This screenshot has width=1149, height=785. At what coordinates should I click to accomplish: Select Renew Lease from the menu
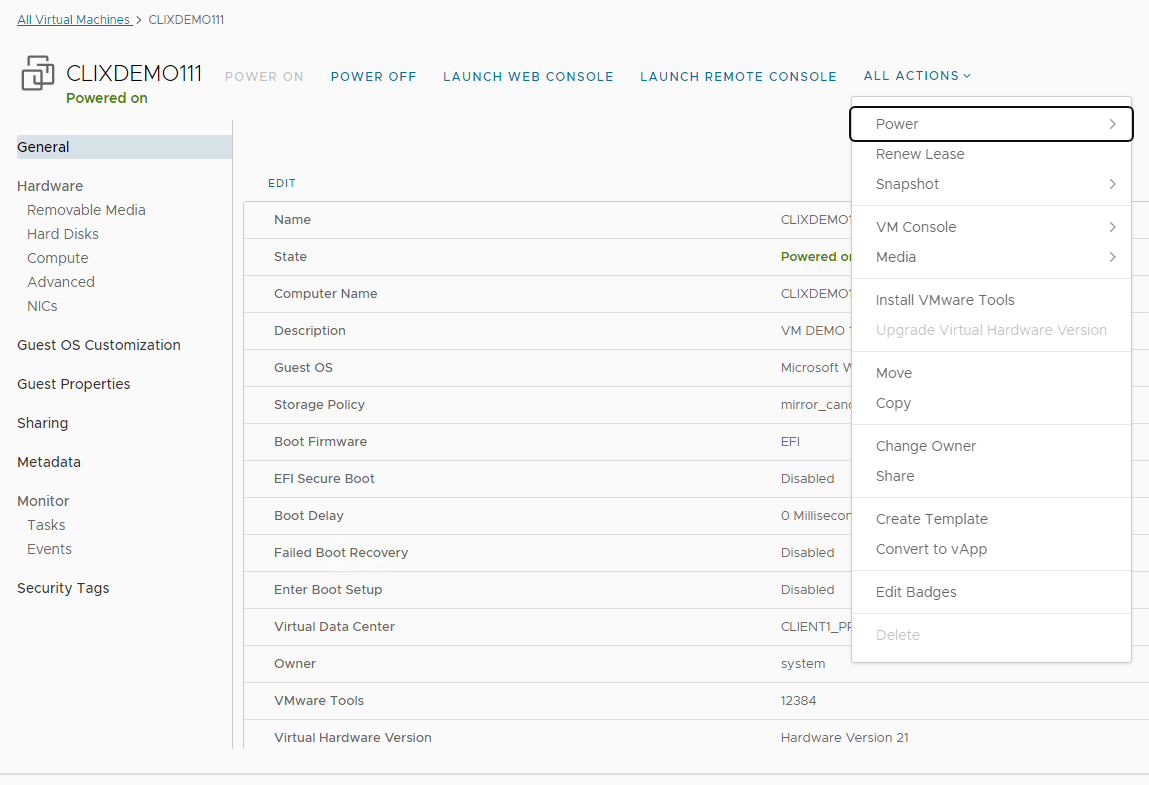pyautogui.click(x=920, y=154)
